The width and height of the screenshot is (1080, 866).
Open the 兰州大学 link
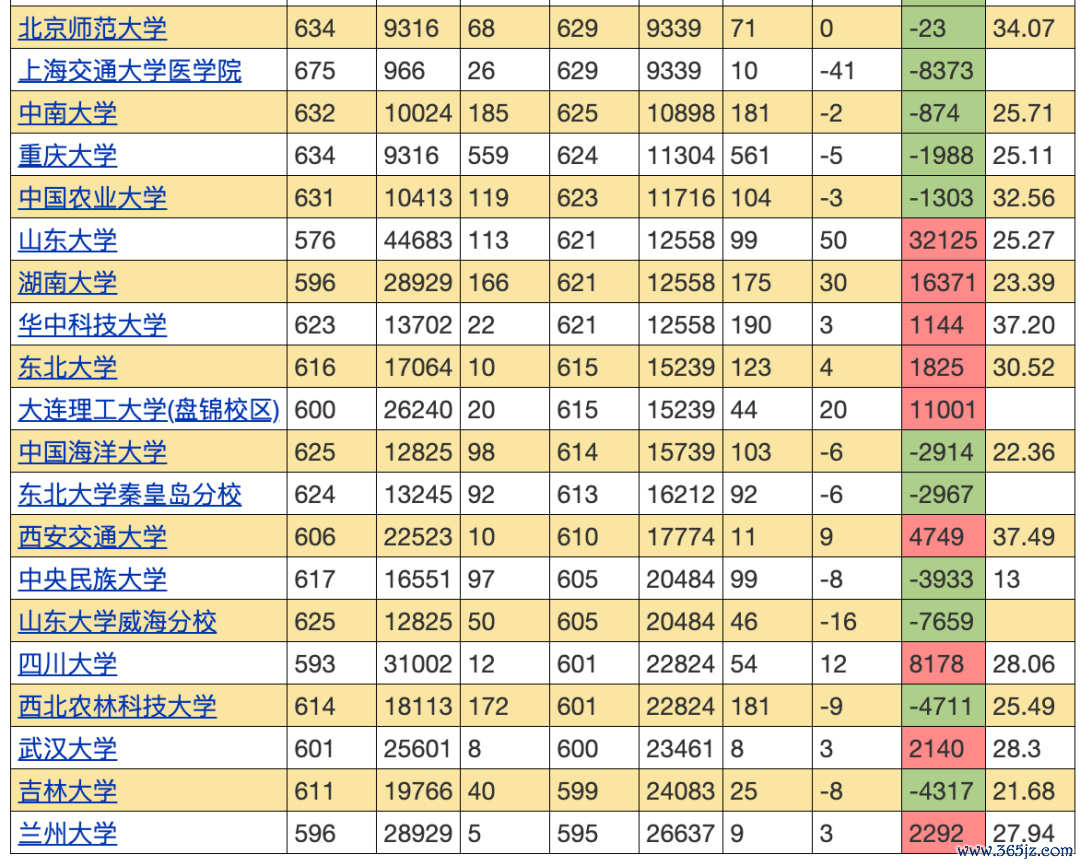point(68,834)
